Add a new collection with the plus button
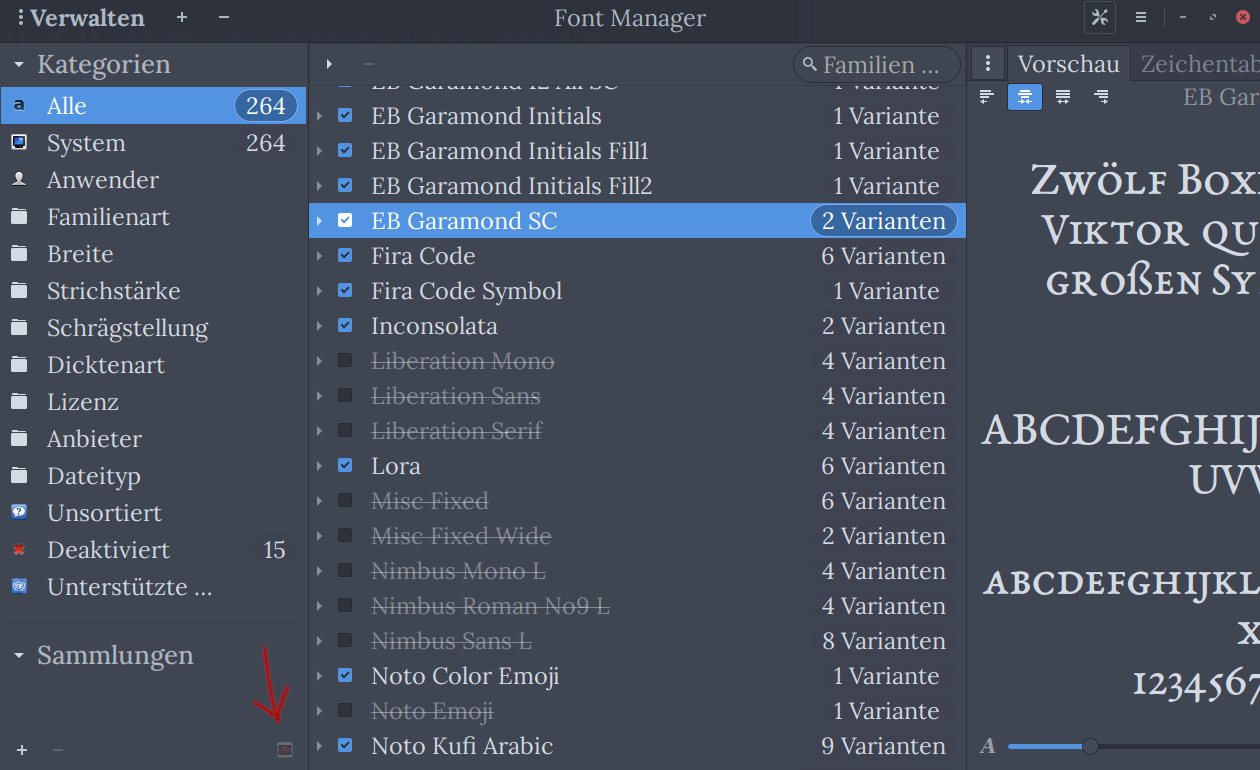This screenshot has height=770, width=1260. click(x=21, y=749)
